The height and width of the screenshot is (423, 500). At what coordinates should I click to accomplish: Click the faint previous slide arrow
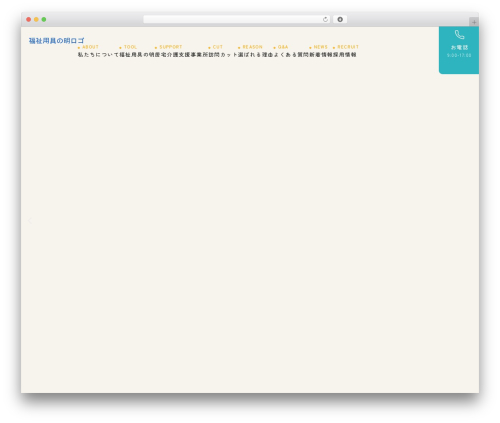click(x=30, y=221)
